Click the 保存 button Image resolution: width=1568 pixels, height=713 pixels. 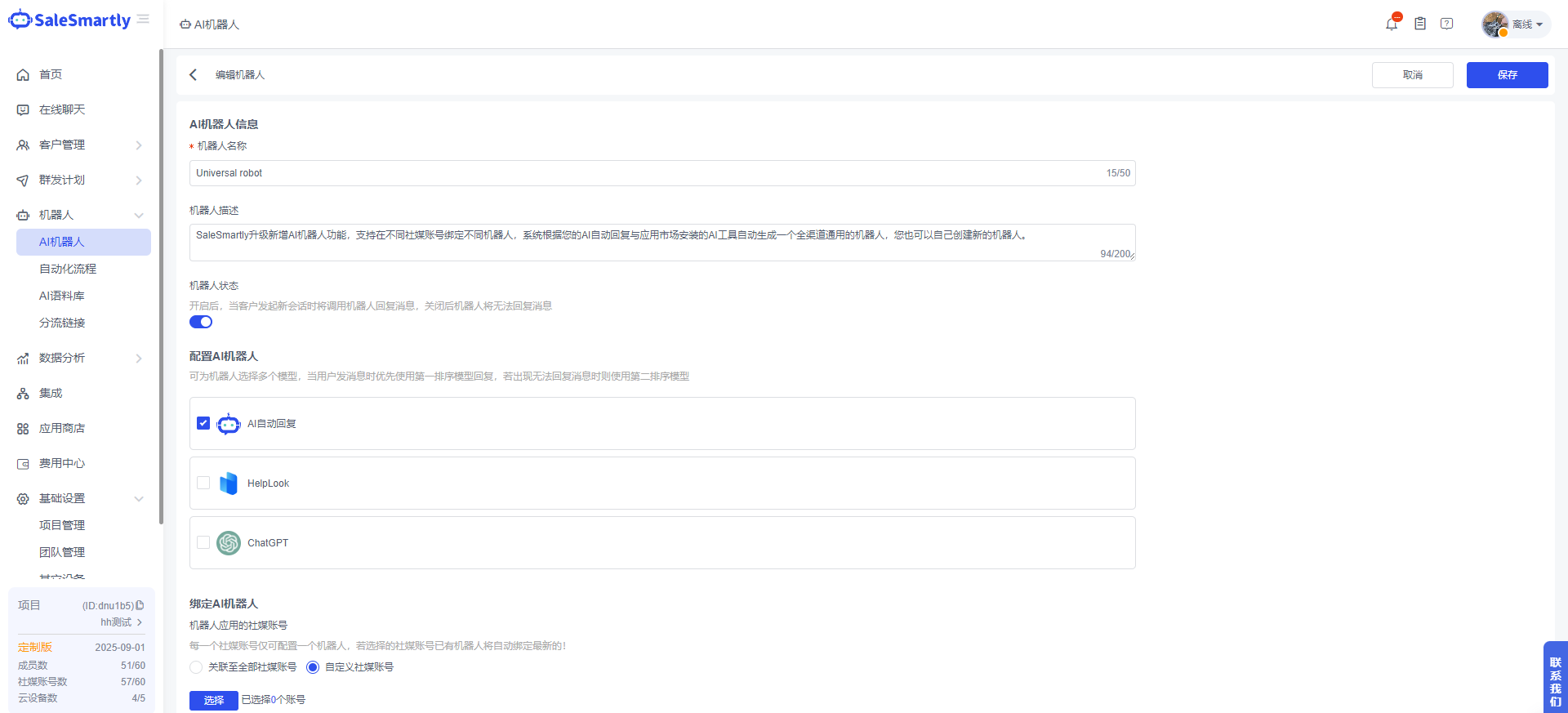(x=1508, y=75)
